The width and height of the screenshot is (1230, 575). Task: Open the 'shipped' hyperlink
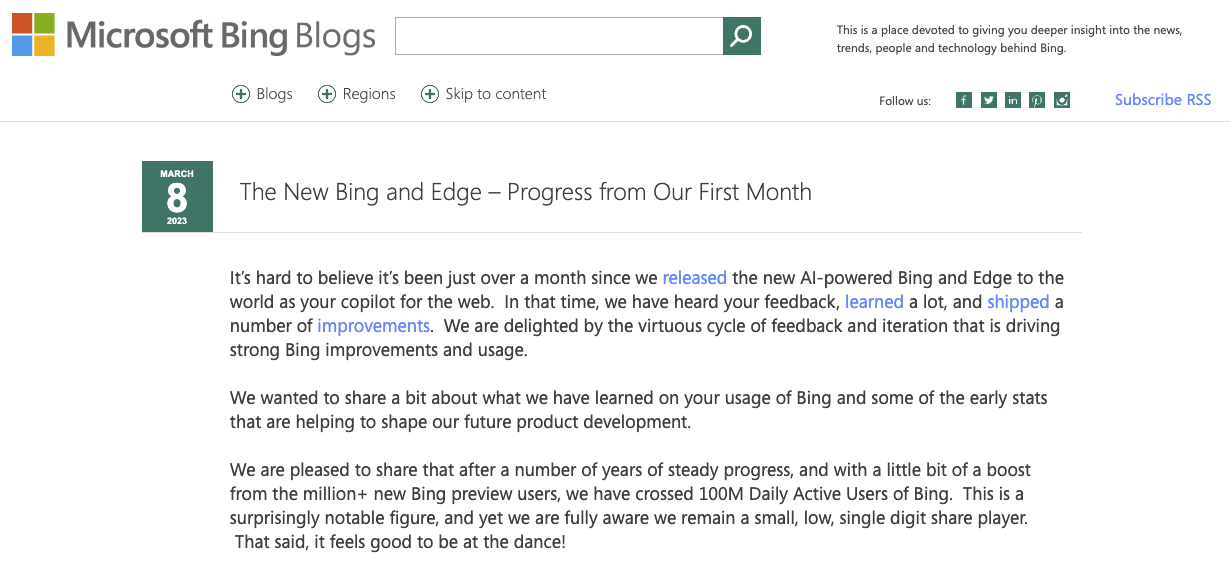1018,302
